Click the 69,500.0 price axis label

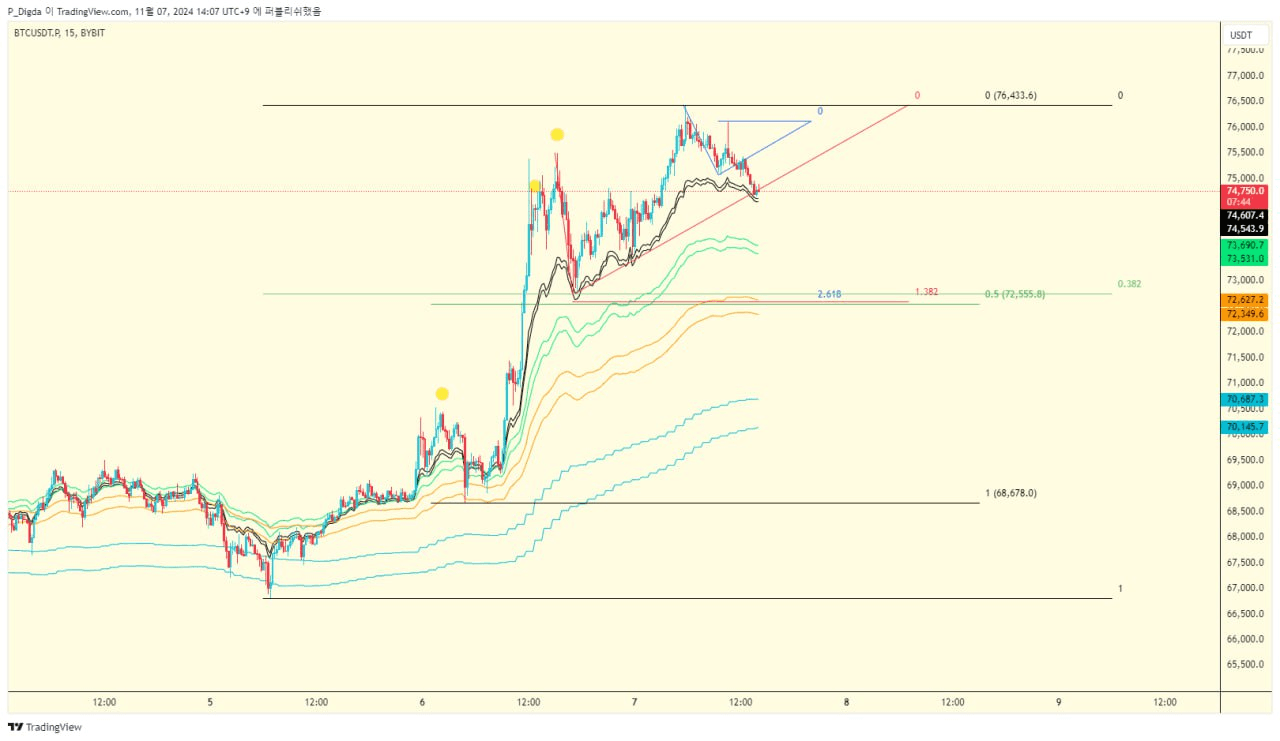coord(1244,460)
